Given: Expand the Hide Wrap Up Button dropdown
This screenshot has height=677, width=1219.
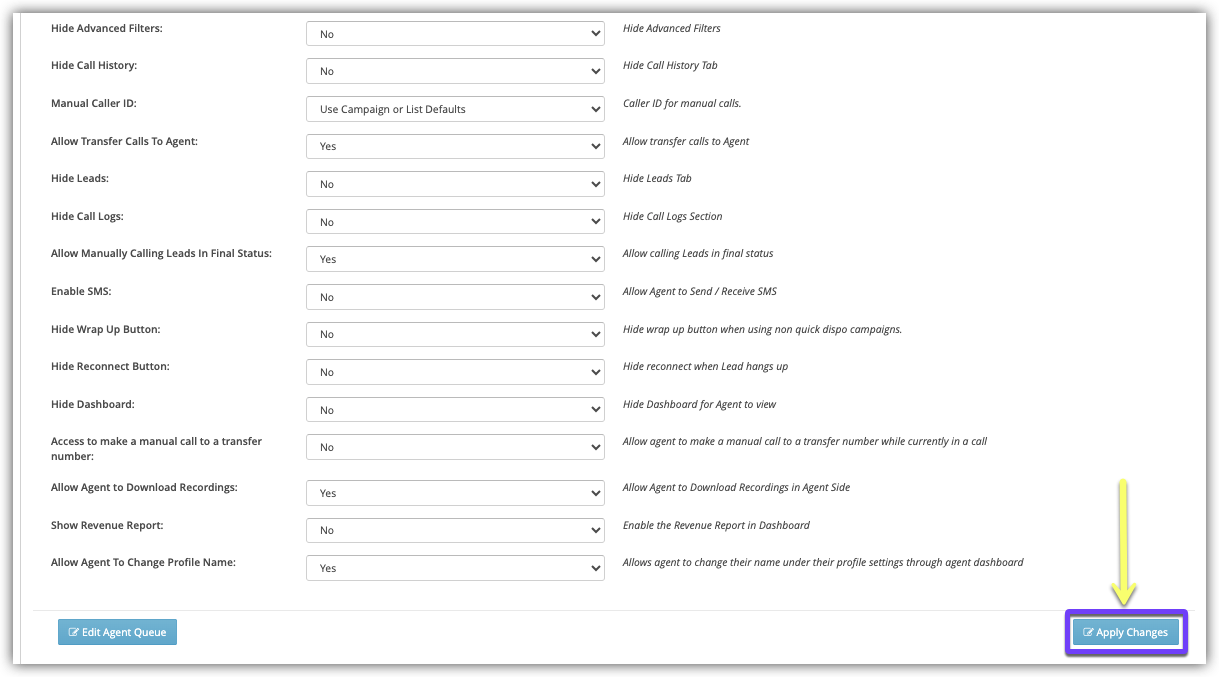Looking at the screenshot, I should (455, 334).
